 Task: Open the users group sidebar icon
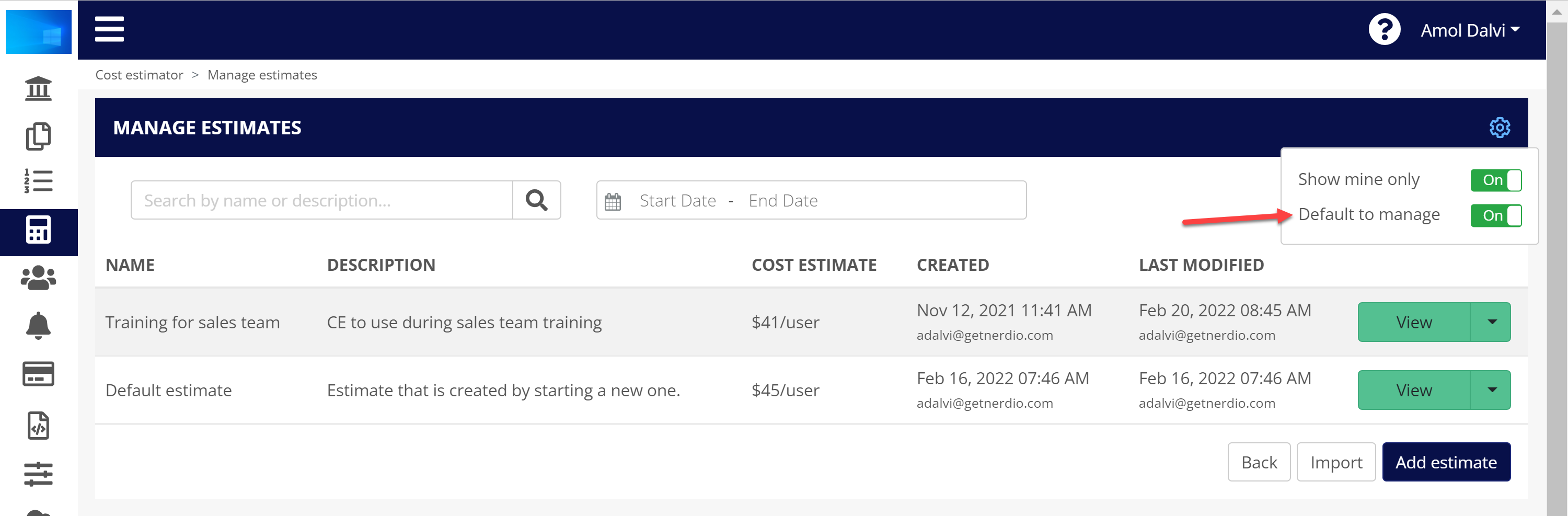coord(38,278)
